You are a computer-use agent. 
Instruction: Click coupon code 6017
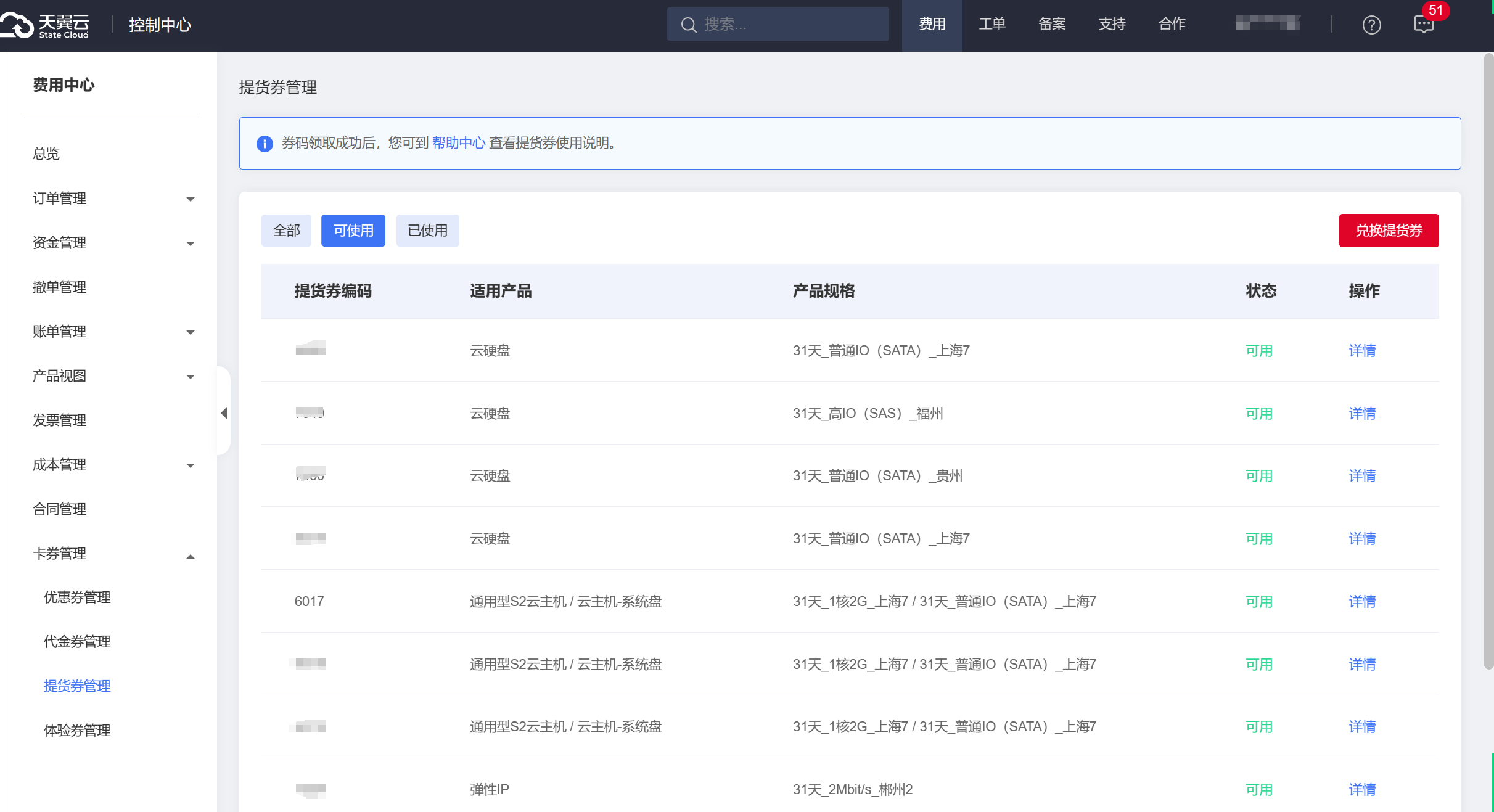coord(309,602)
